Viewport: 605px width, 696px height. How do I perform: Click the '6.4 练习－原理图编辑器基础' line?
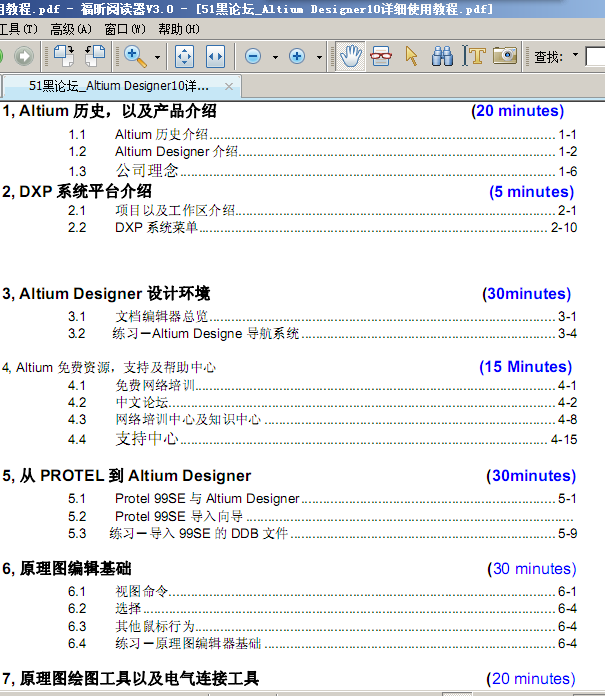pyautogui.click(x=323, y=643)
